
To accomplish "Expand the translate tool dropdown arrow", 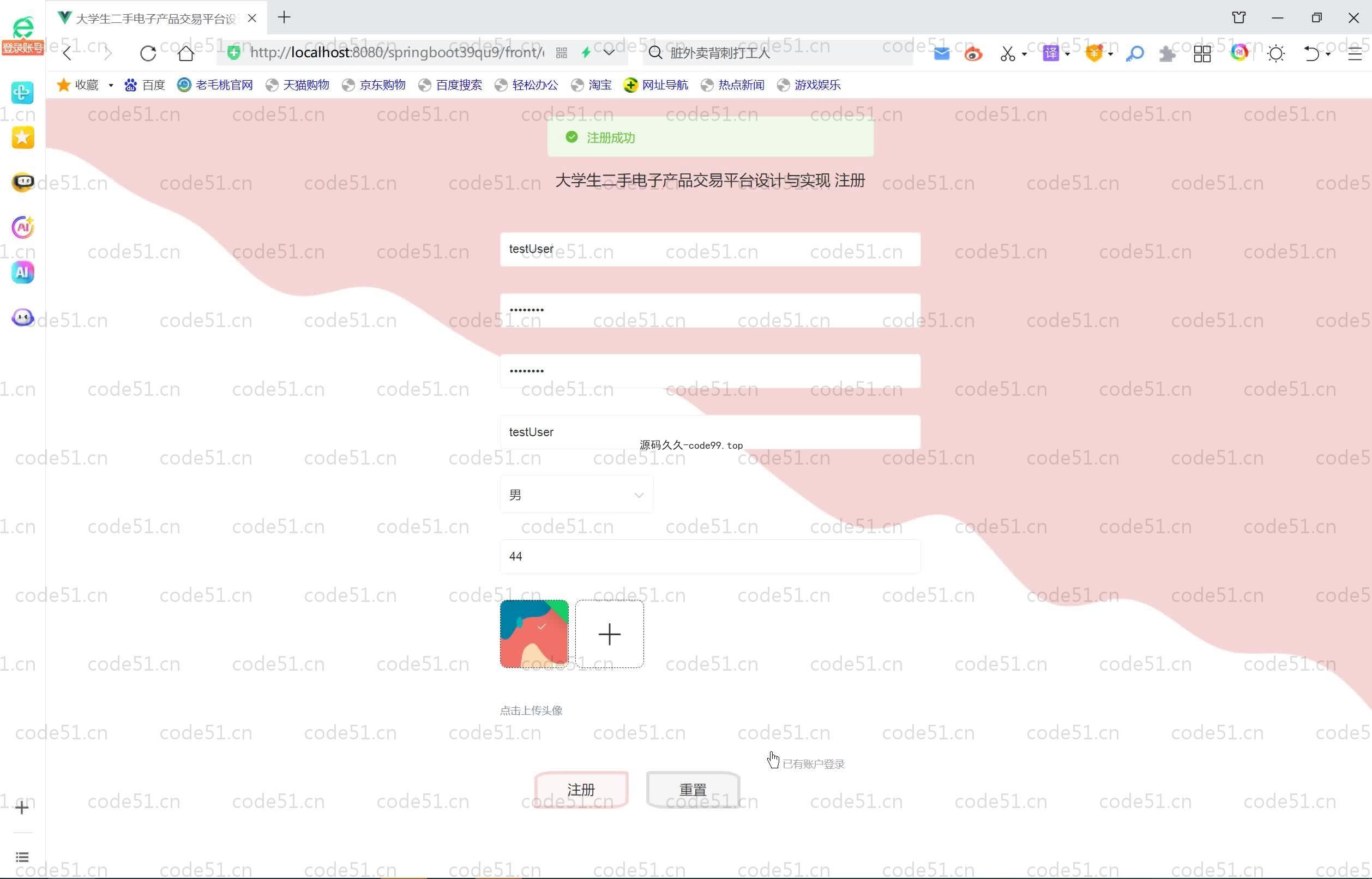I will coord(1067,54).
